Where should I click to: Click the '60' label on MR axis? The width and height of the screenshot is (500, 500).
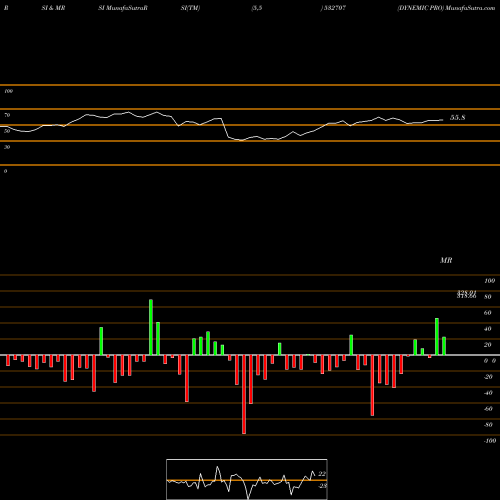(x=488, y=313)
